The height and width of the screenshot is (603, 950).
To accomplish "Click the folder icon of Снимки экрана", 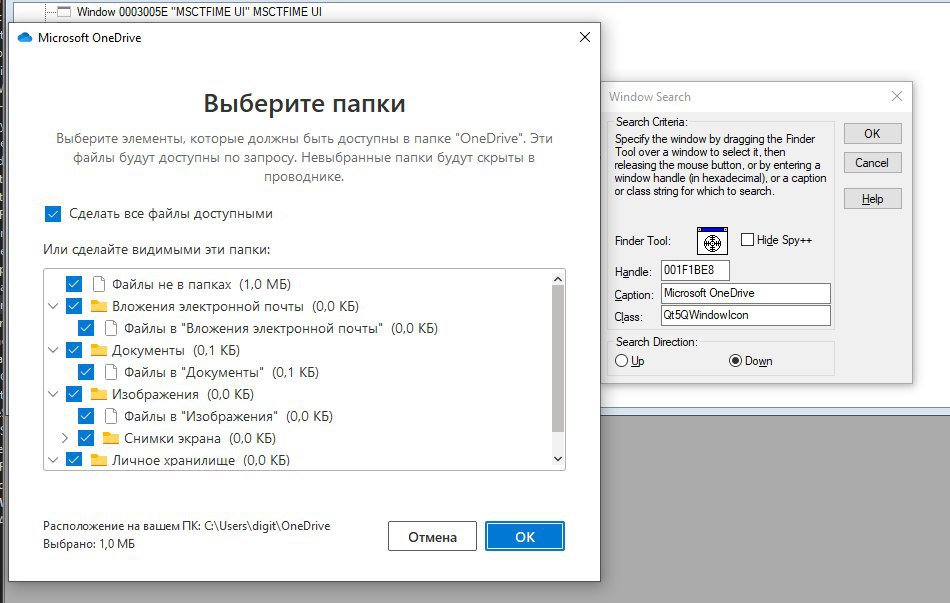I will [111, 438].
